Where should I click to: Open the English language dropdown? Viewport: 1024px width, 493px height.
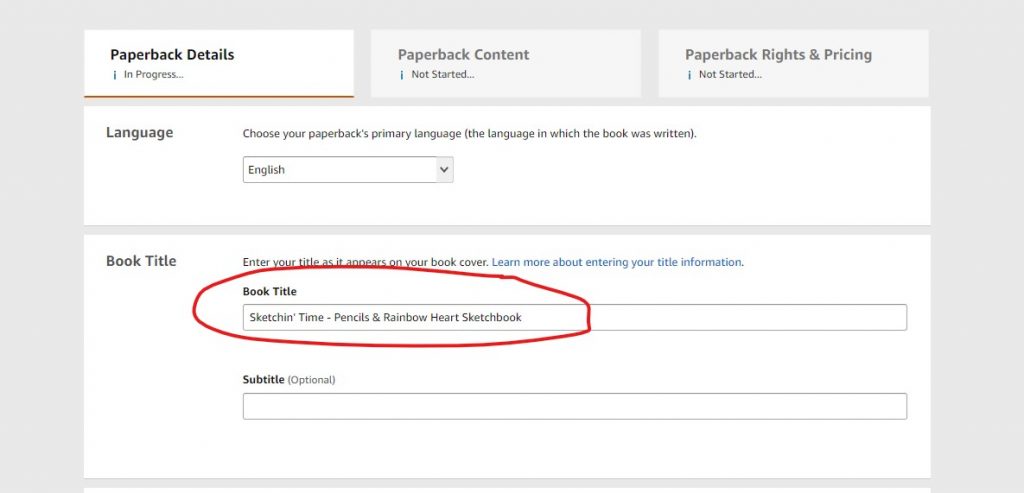tap(348, 170)
